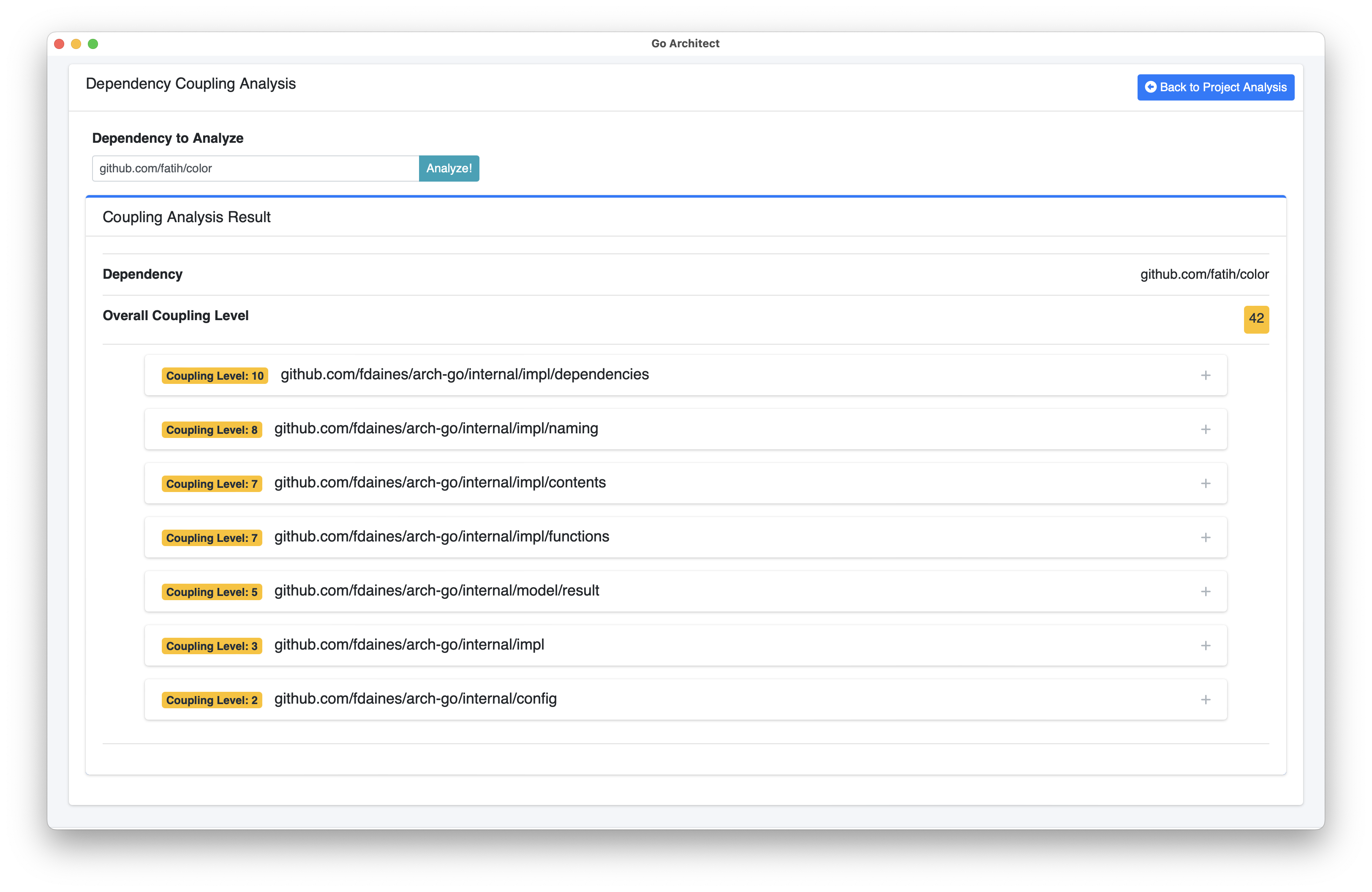Click the back arrow circle icon
Image resolution: width=1372 pixels, height=892 pixels.
pos(1150,87)
